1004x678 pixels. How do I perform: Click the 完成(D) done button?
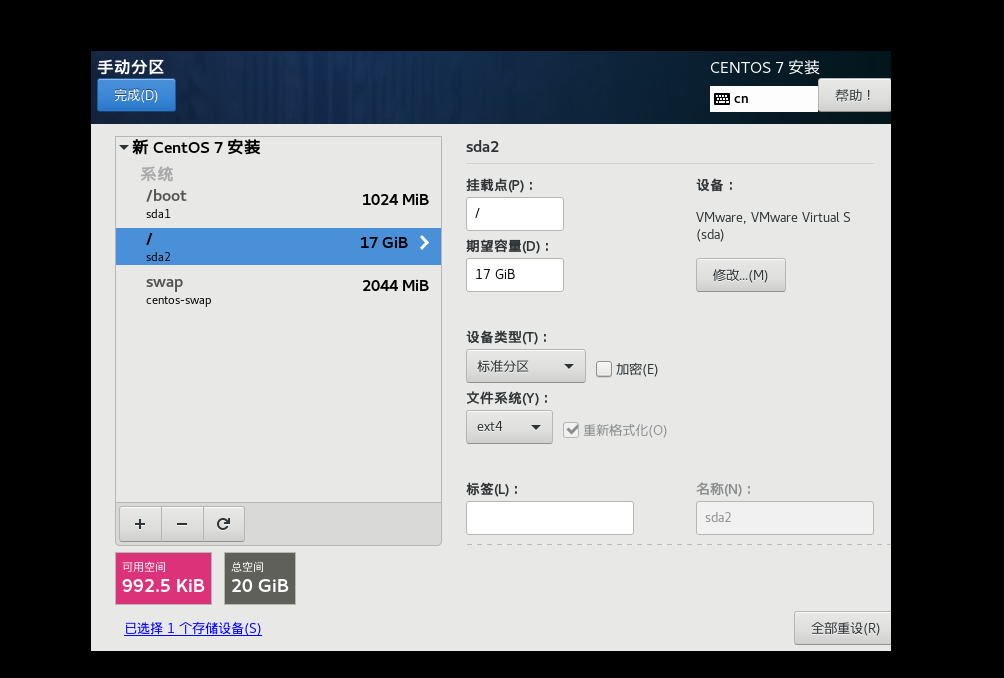click(x=136, y=95)
